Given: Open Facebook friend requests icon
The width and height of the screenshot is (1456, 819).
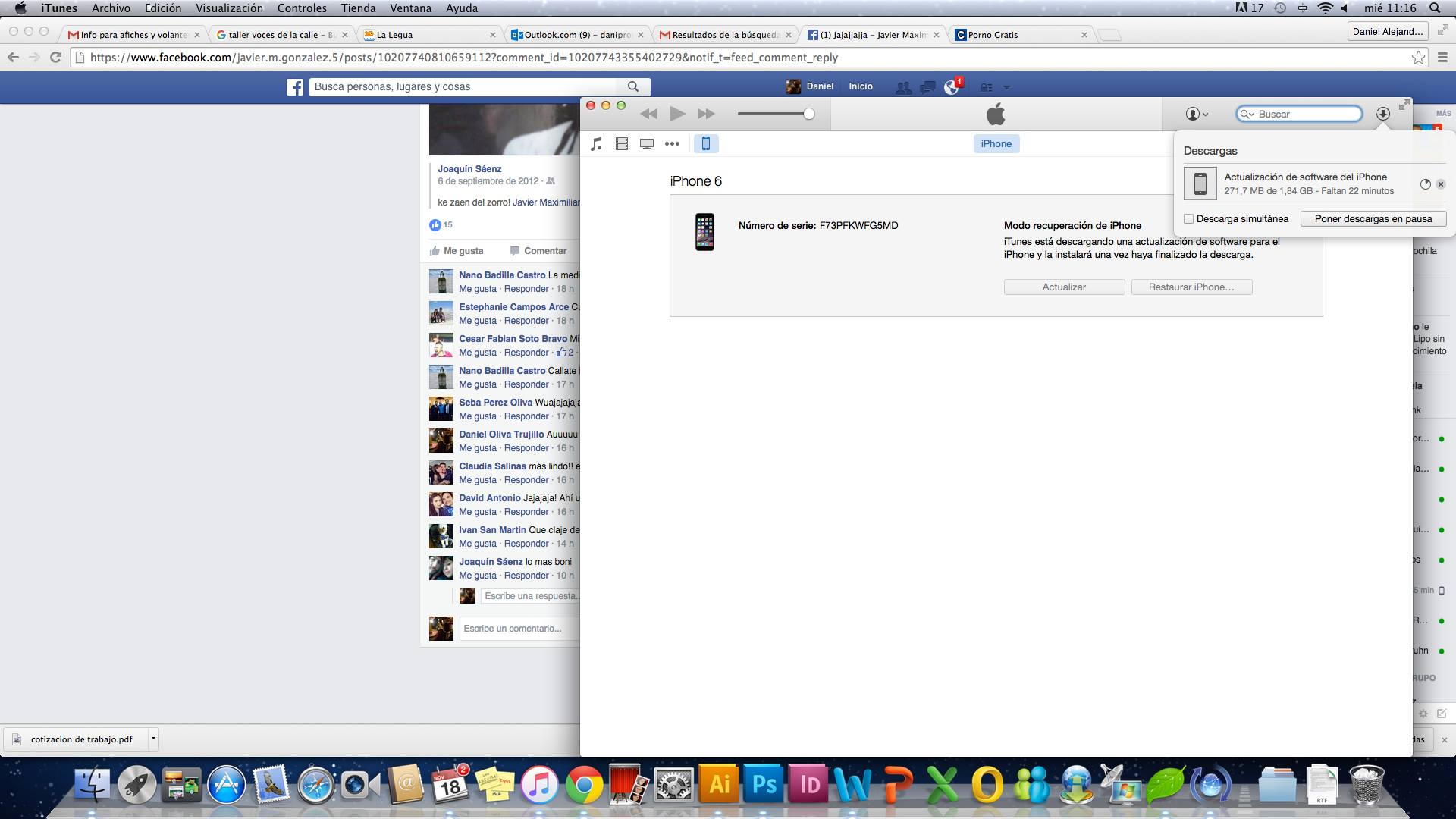Looking at the screenshot, I should [x=903, y=87].
